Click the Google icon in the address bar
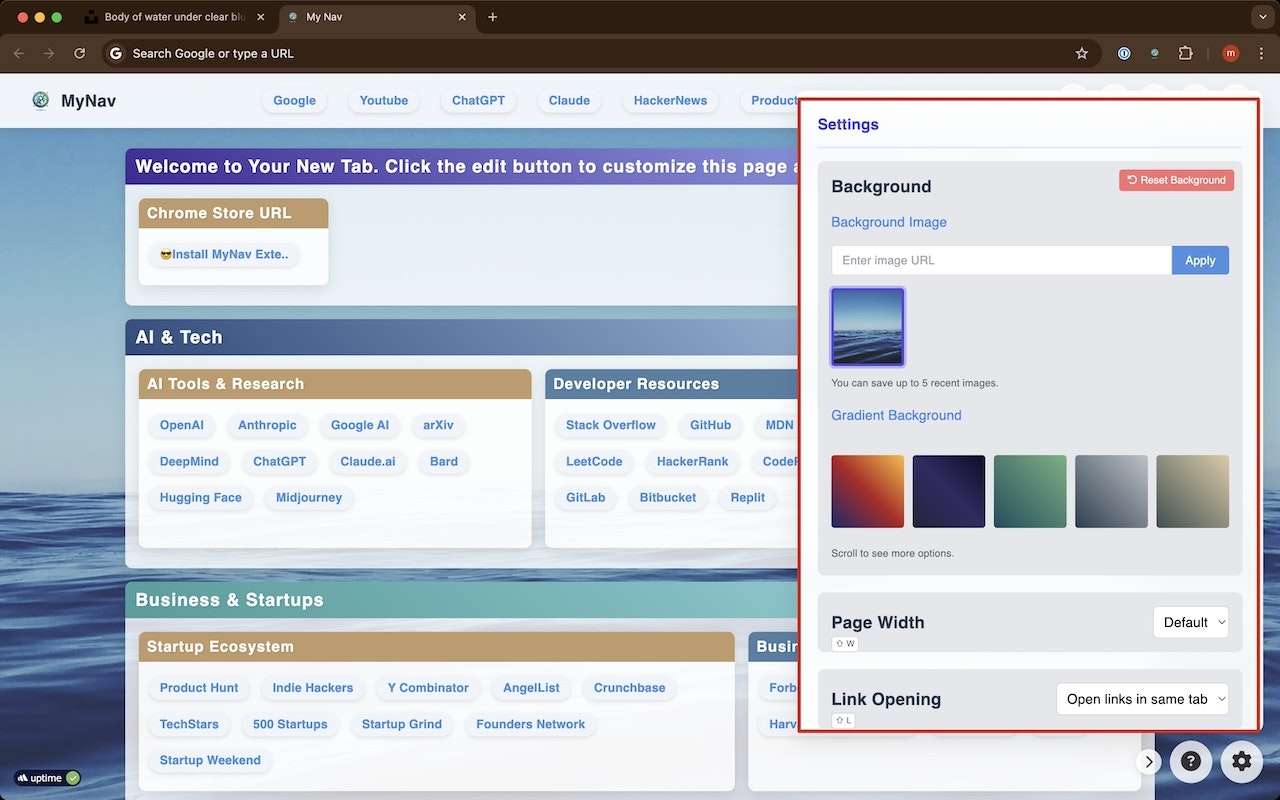The image size is (1280, 800). pos(116,53)
